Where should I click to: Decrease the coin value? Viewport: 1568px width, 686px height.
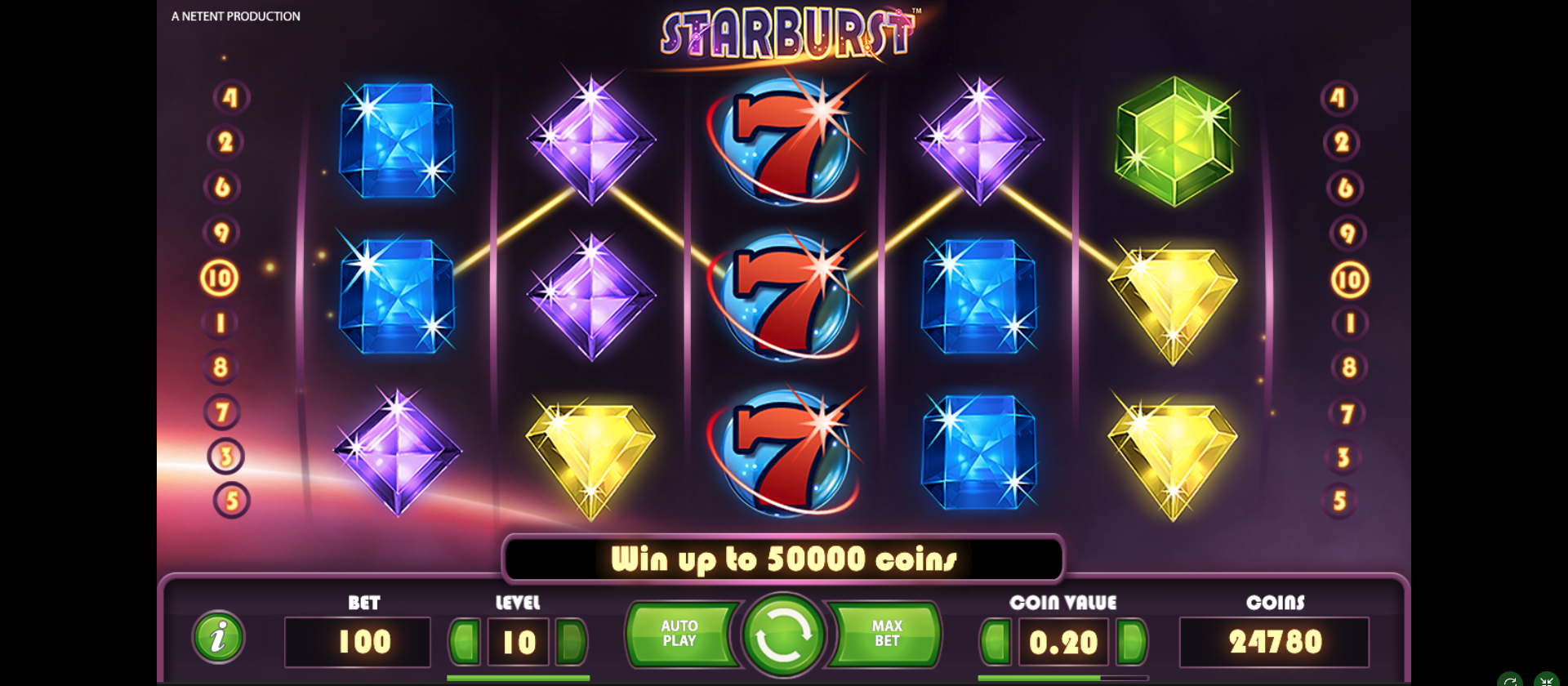(x=996, y=641)
